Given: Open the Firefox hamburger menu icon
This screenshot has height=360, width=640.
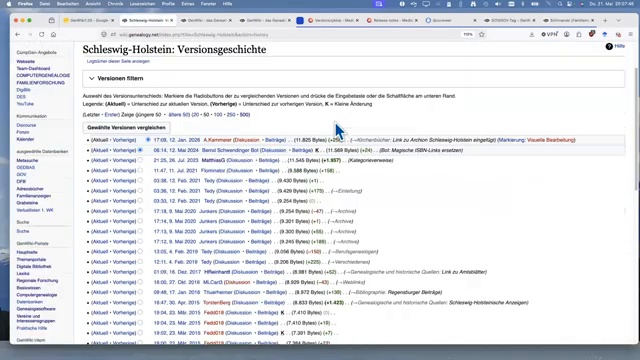Looking at the screenshot, I should point(631,35).
